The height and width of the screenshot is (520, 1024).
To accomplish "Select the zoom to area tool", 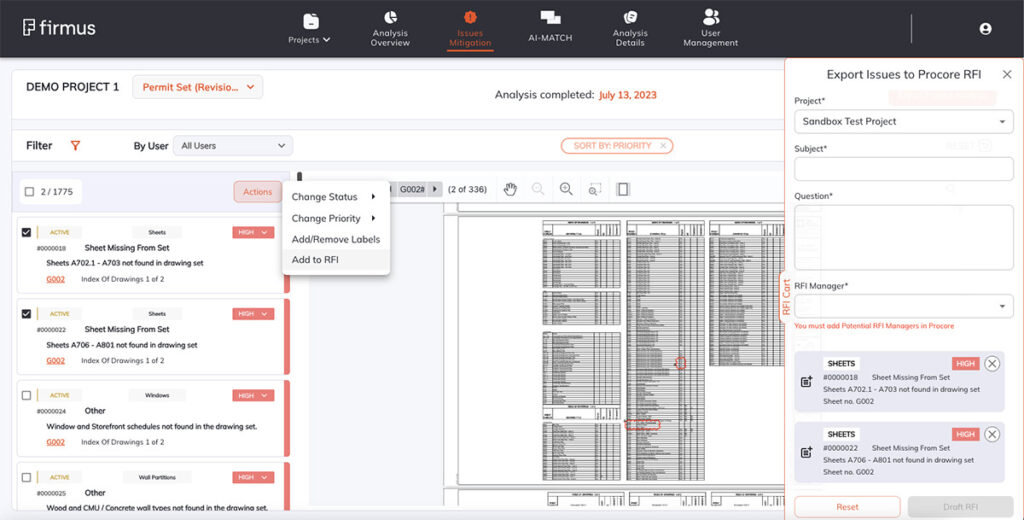I will (594, 189).
